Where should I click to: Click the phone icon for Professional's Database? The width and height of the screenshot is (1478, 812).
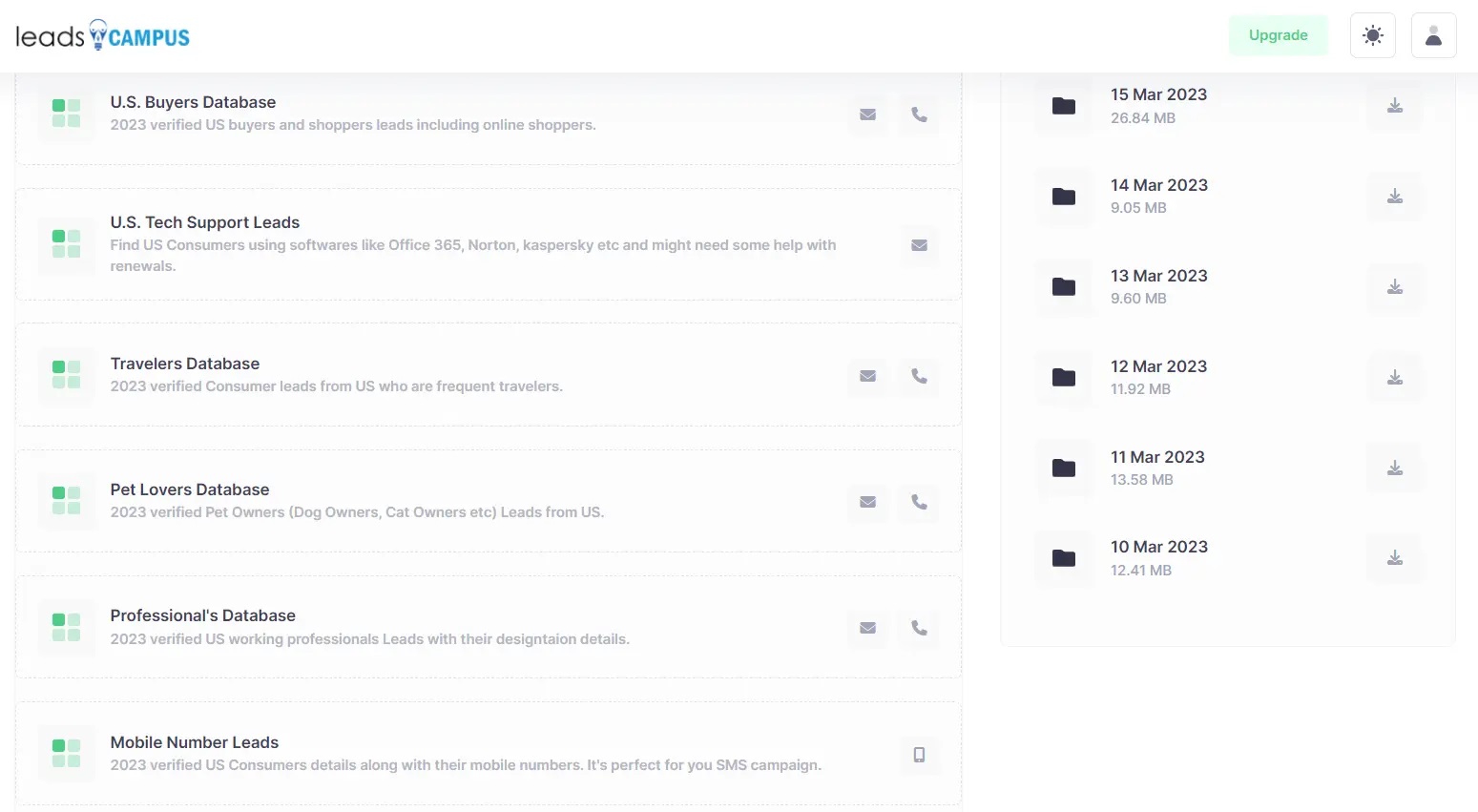[919, 628]
